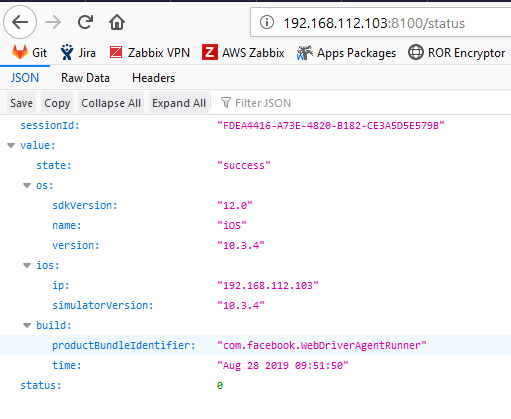
Task: Open the AWS Zabbix bookmark
Action: point(243,53)
